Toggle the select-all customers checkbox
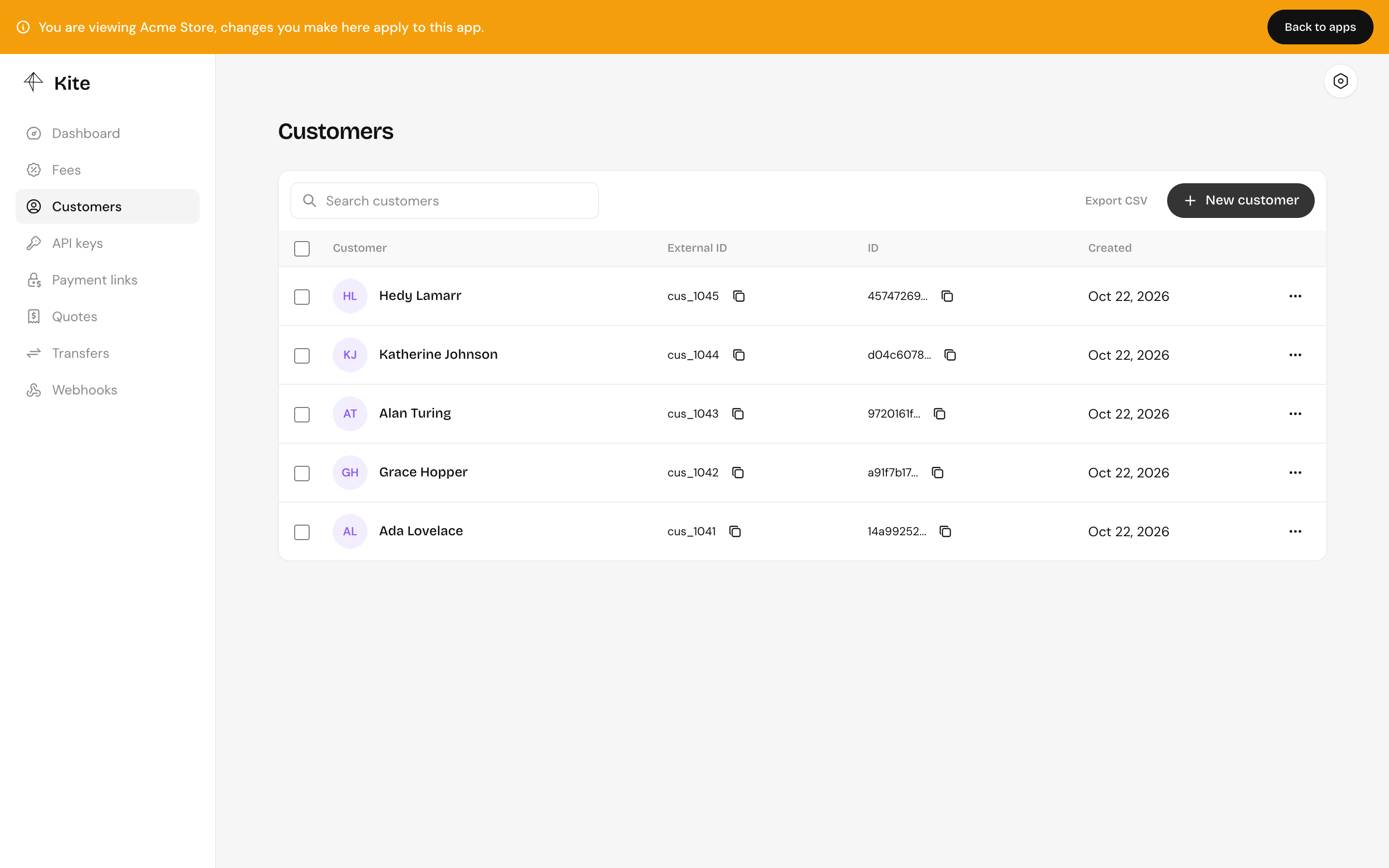 coord(302,248)
